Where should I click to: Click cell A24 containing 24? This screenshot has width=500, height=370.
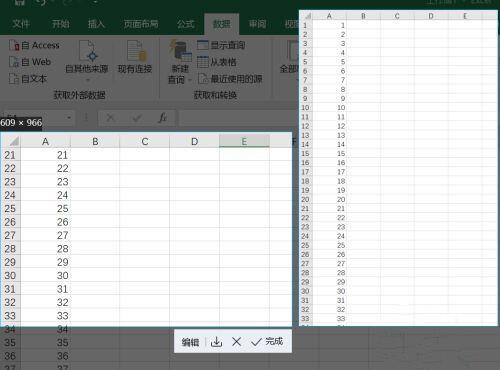pyautogui.click(x=45, y=195)
